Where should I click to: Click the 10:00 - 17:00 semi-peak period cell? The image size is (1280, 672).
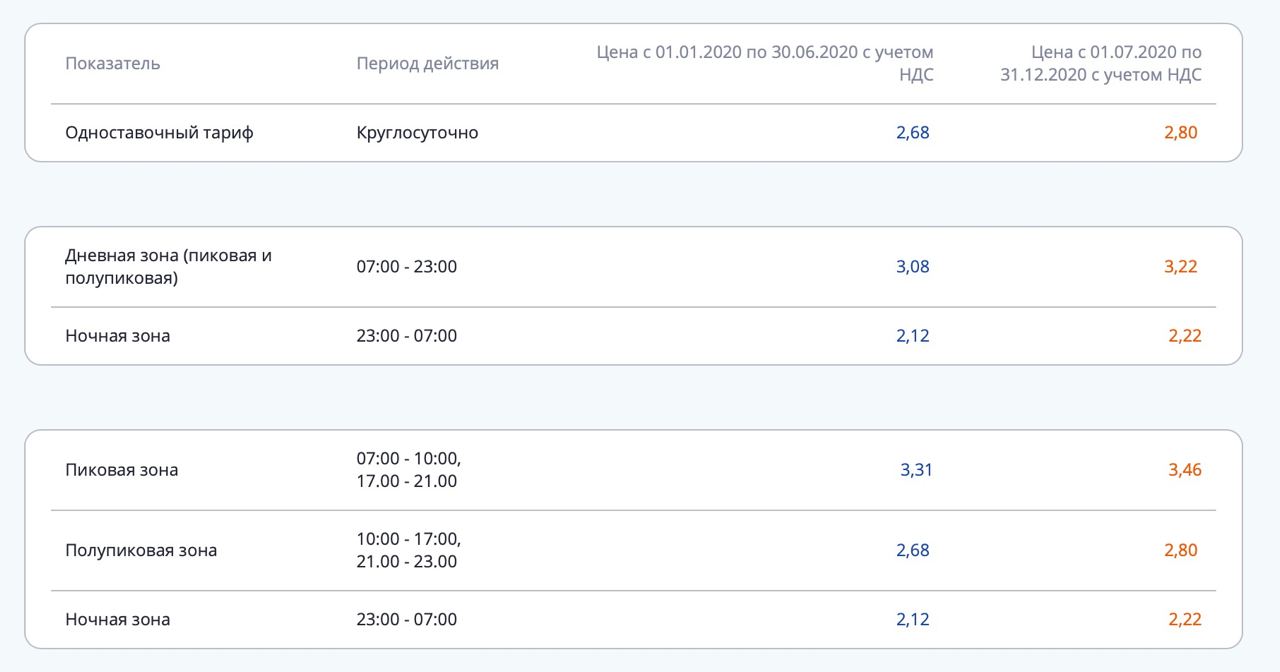click(x=408, y=550)
